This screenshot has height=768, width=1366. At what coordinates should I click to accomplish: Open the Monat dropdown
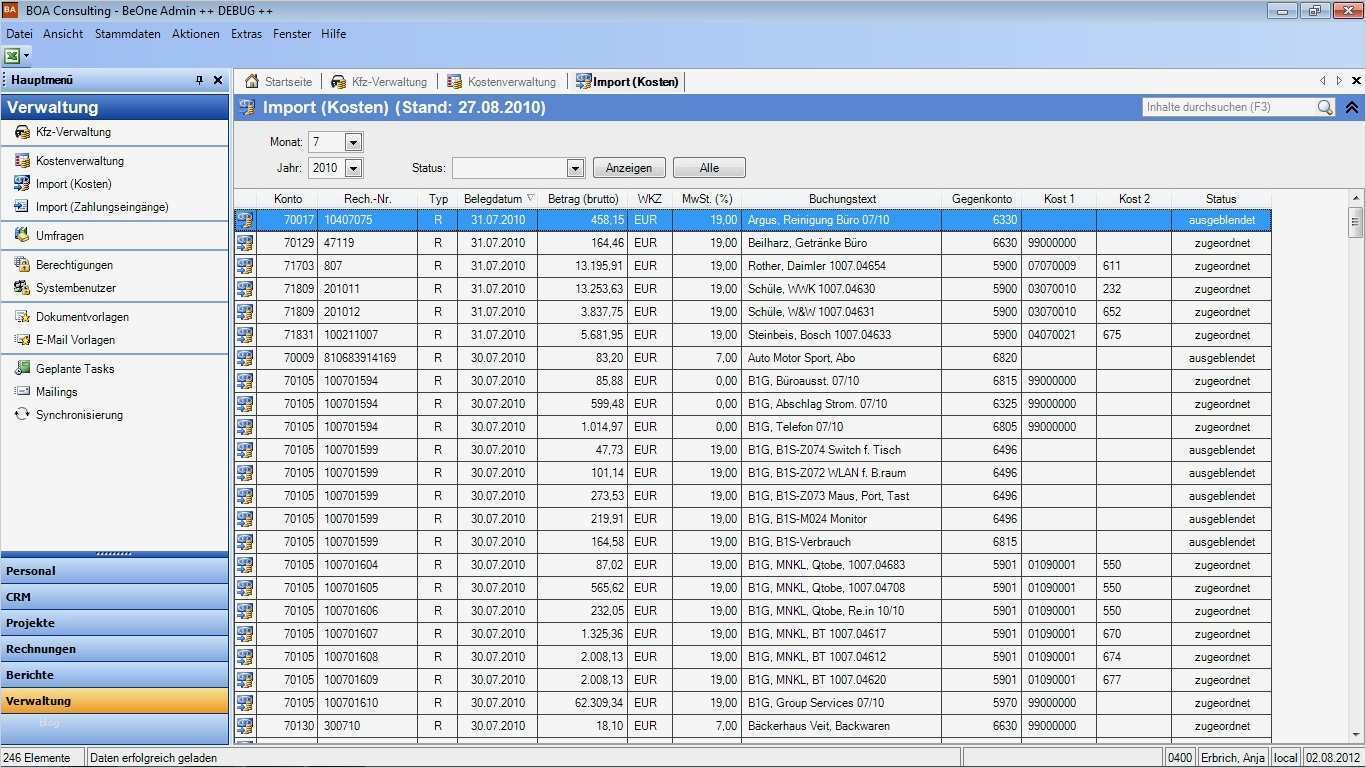[x=353, y=141]
